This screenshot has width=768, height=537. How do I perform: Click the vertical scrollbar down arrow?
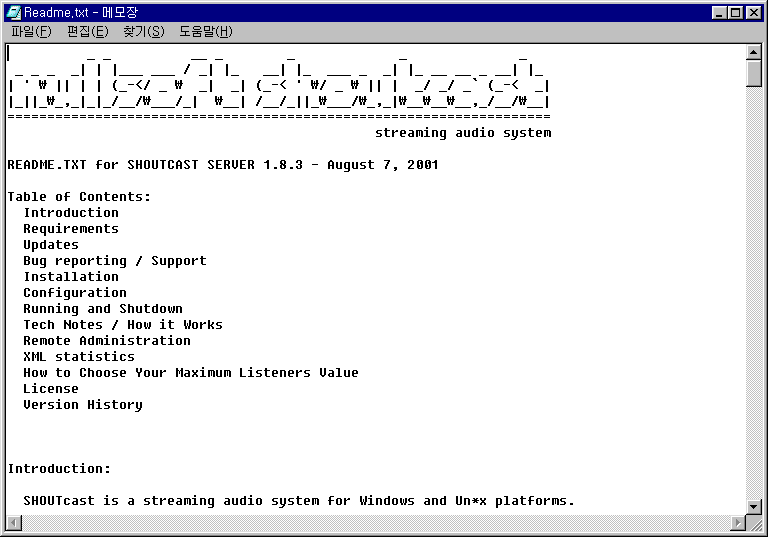tap(753, 507)
